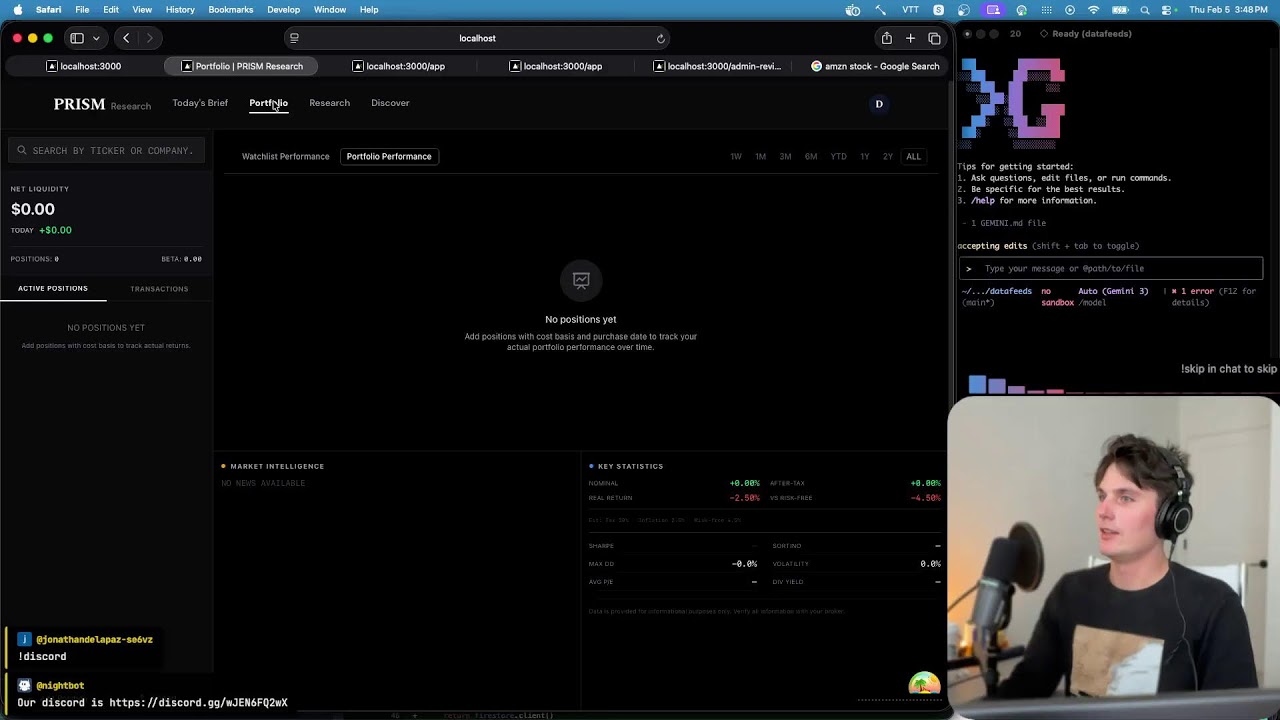The image size is (1280, 720).
Task: Click the hammer menu bar icon
Action: (880, 10)
